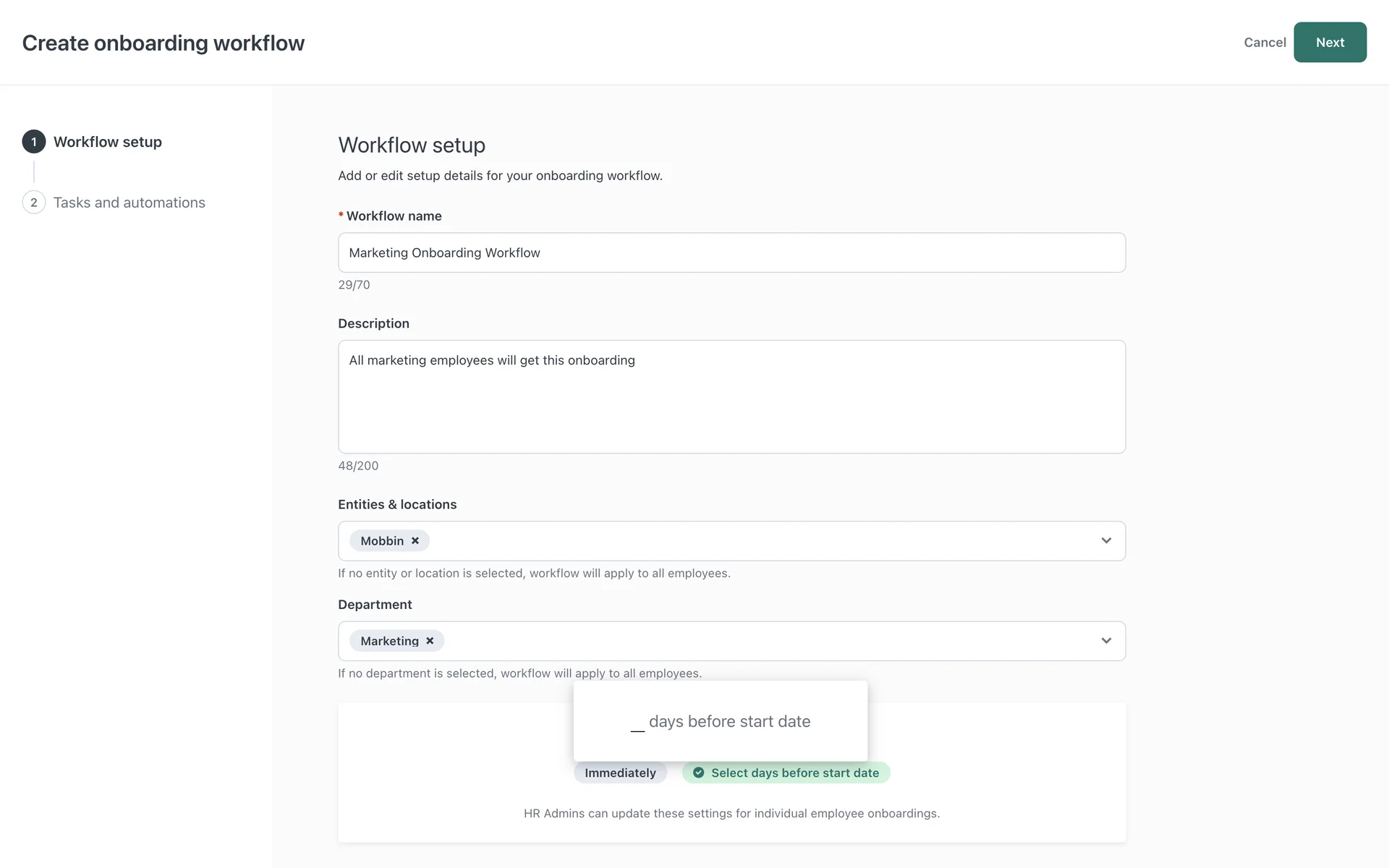Click the Marketing chip label
The width and height of the screenshot is (1389, 868).
(389, 641)
